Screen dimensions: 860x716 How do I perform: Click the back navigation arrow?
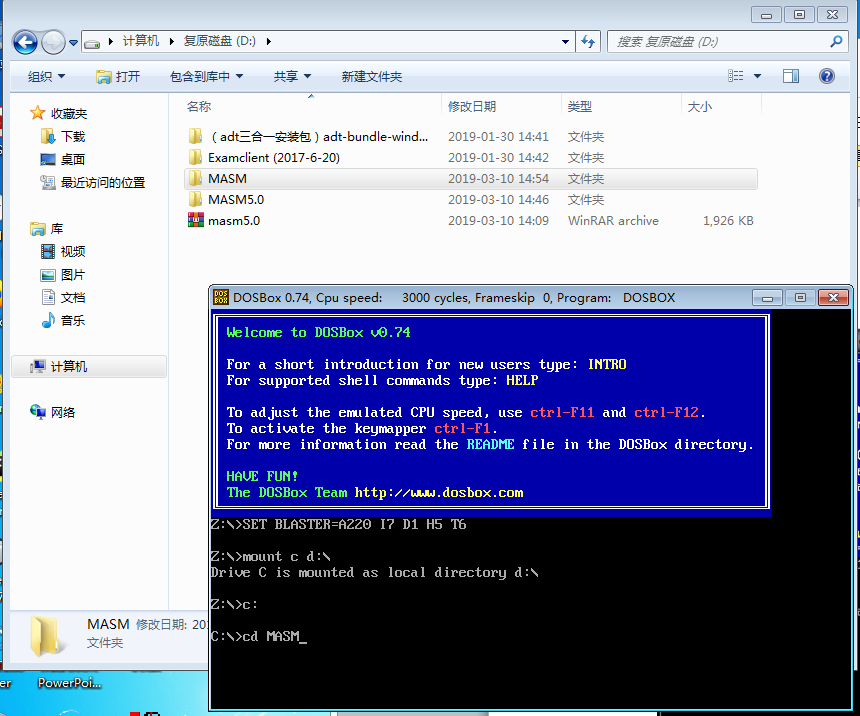point(24,41)
